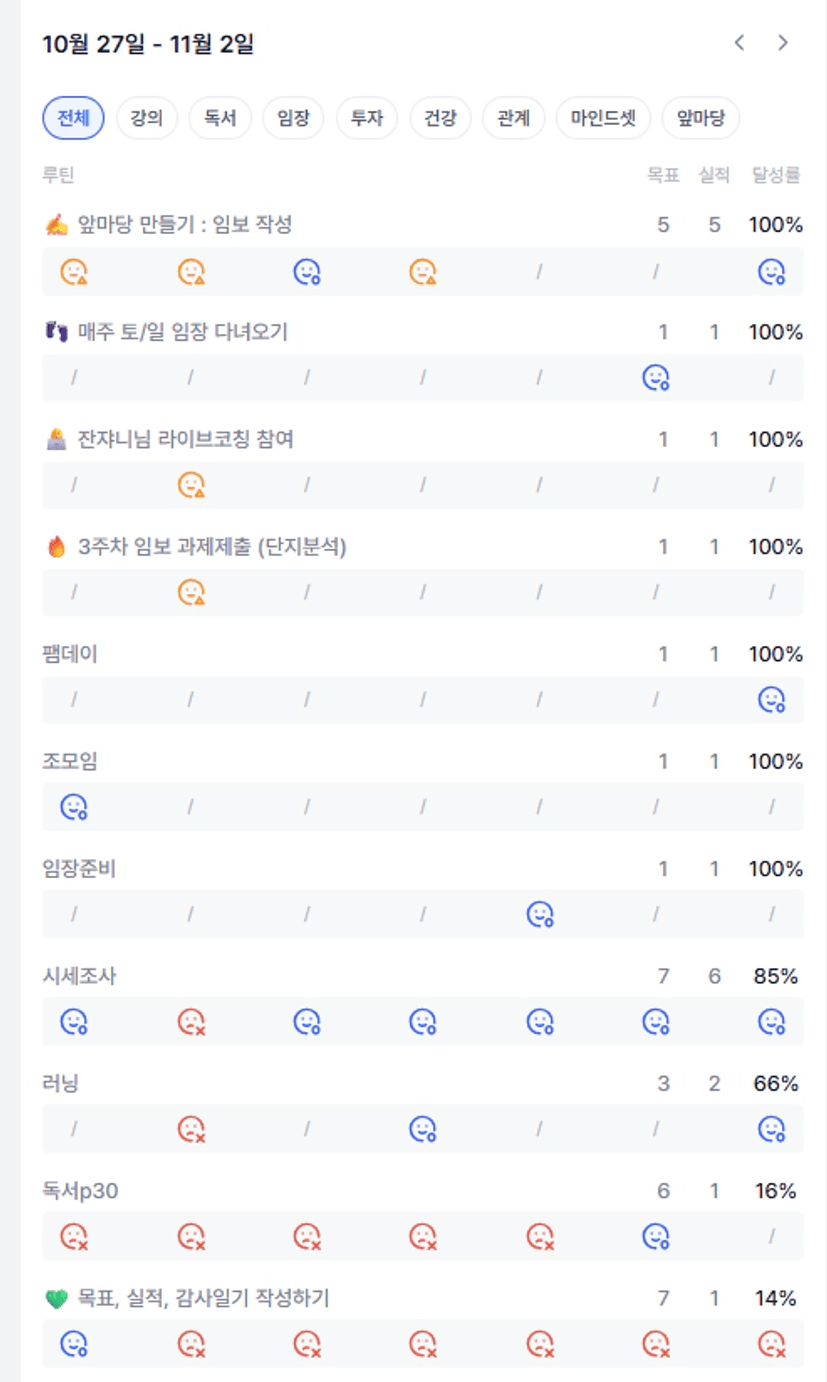The height and width of the screenshot is (1382, 827).
Task: Click orange face in 잔쟈니님 라이브코칭 row
Action: click(x=190, y=485)
